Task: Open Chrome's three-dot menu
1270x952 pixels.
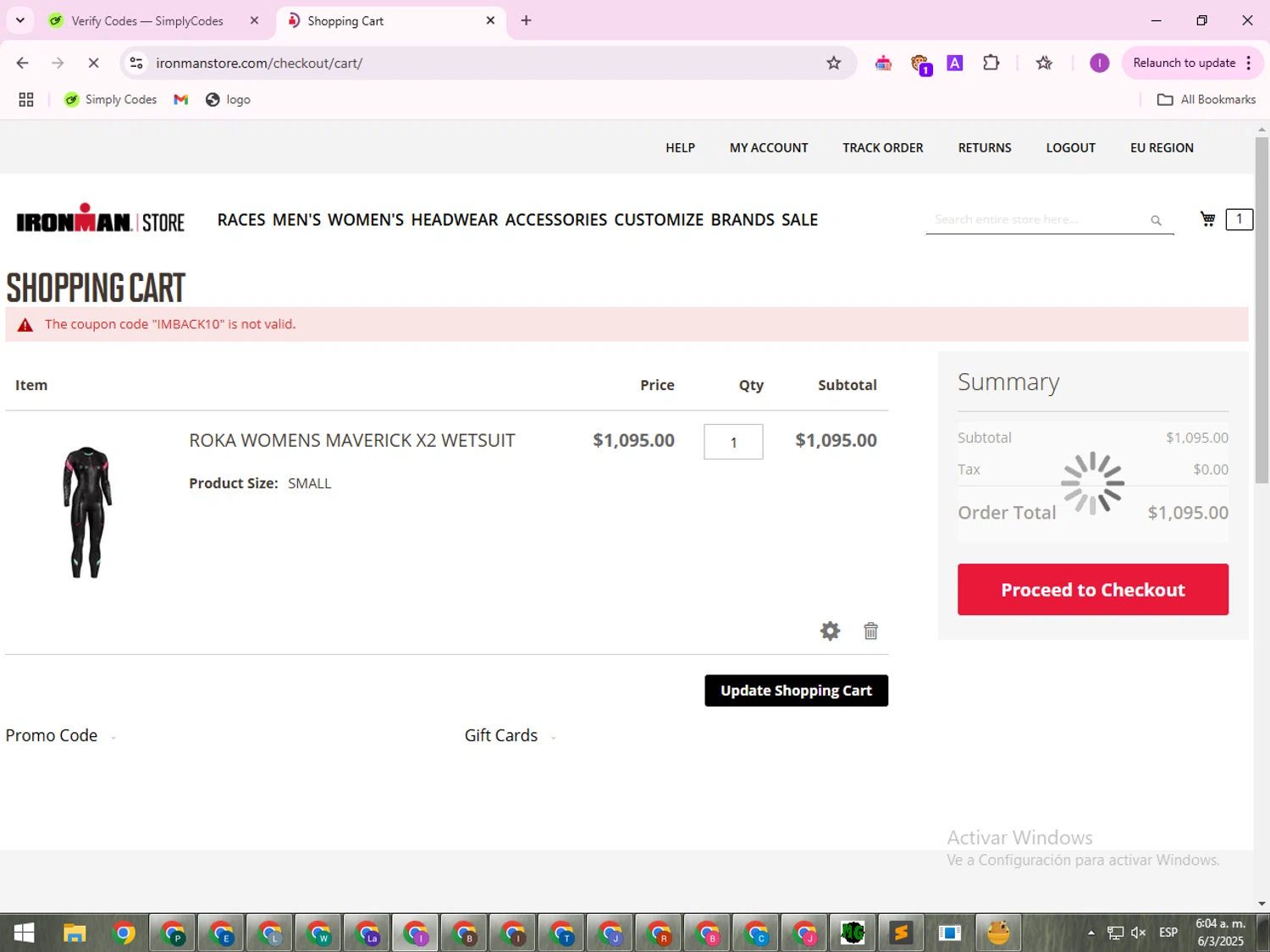Action: click(1248, 63)
